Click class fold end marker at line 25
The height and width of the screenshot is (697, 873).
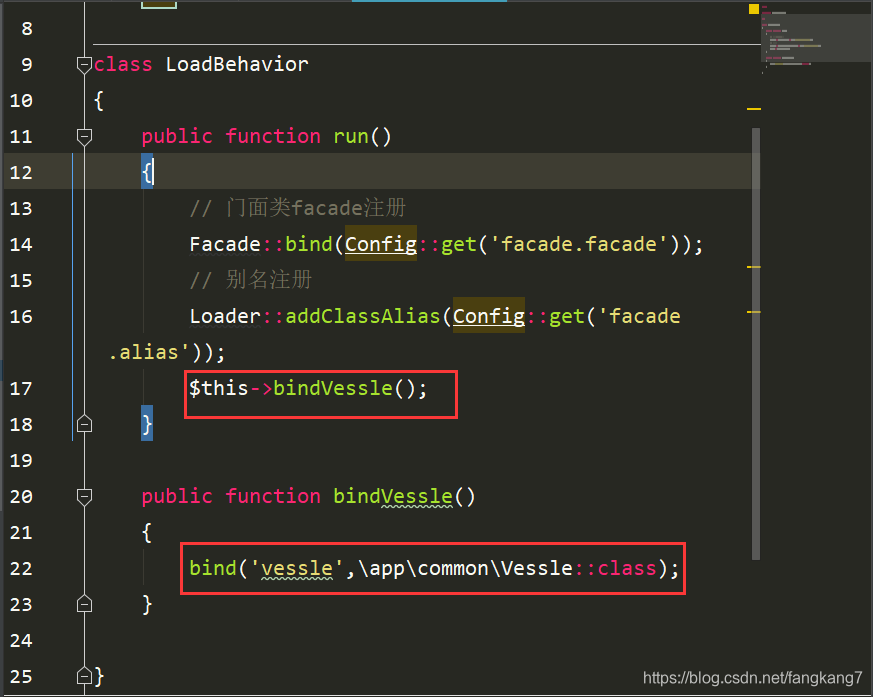(84, 676)
